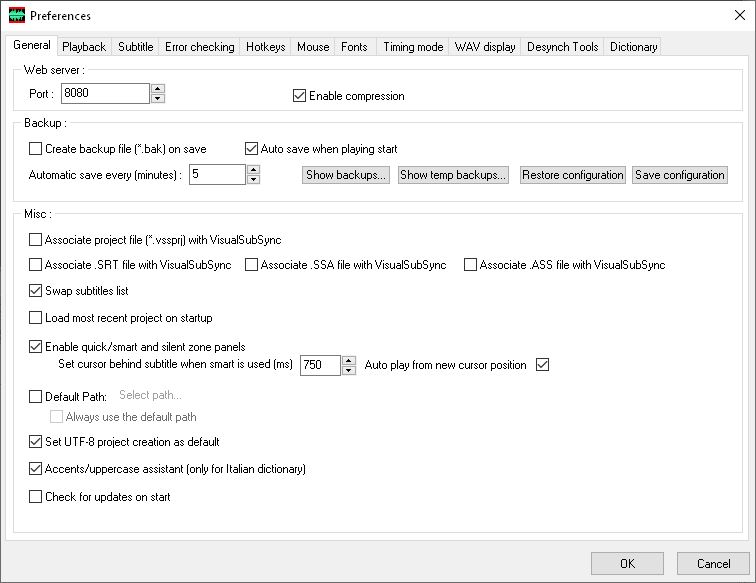This screenshot has height=583, width=756.
Task: Decrease smart cursor delay milliseconds value
Action: [x=348, y=370]
